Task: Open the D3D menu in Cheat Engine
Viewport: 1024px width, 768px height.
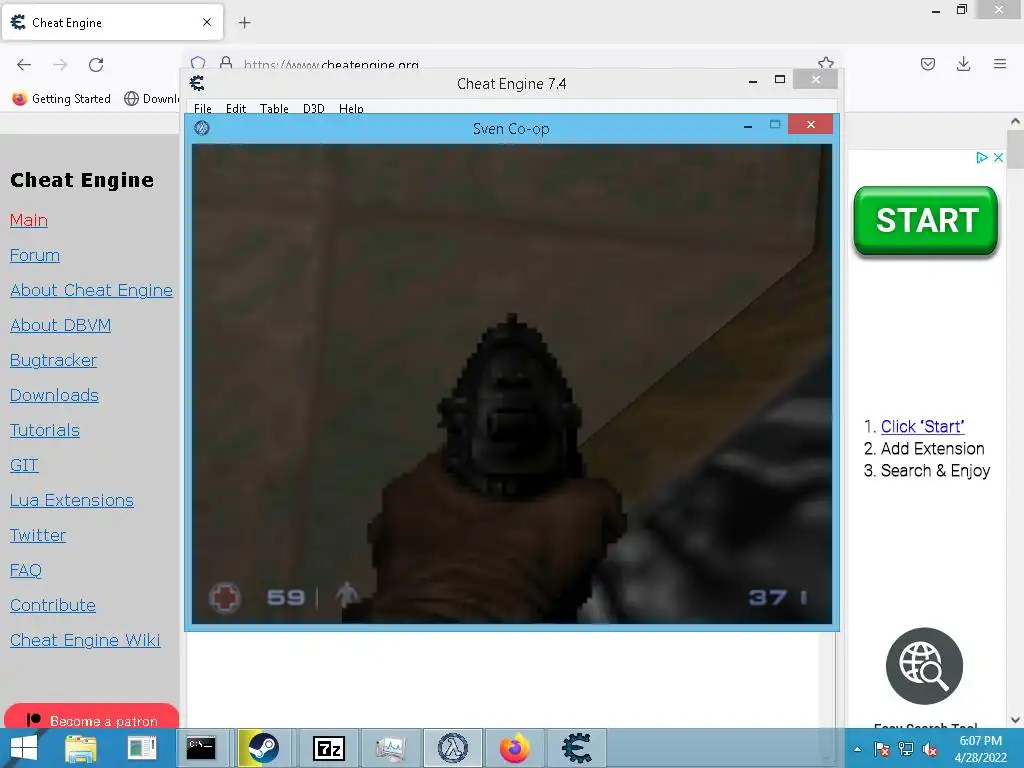Action: tap(313, 108)
